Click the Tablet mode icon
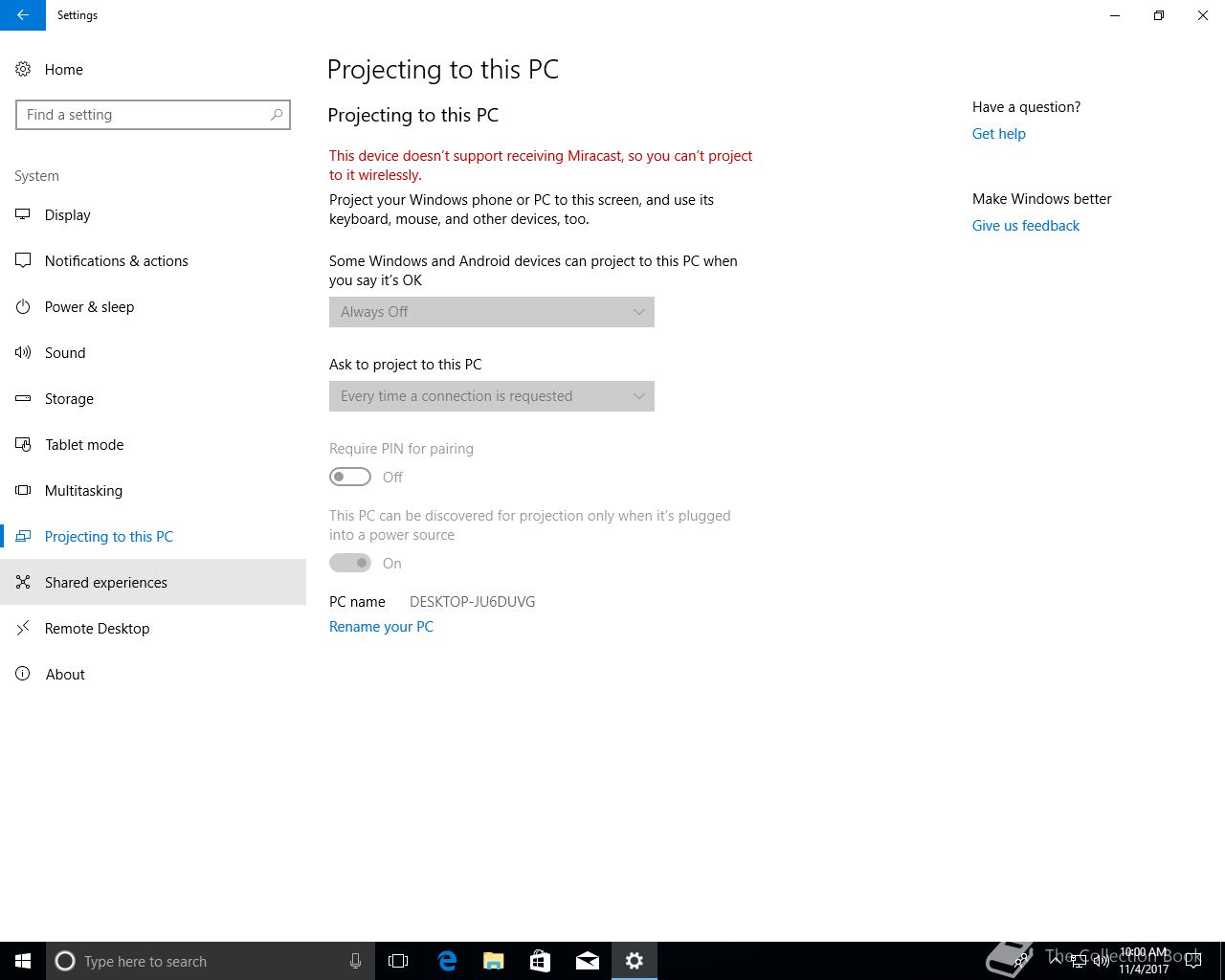1225x980 pixels. pyautogui.click(x=23, y=444)
